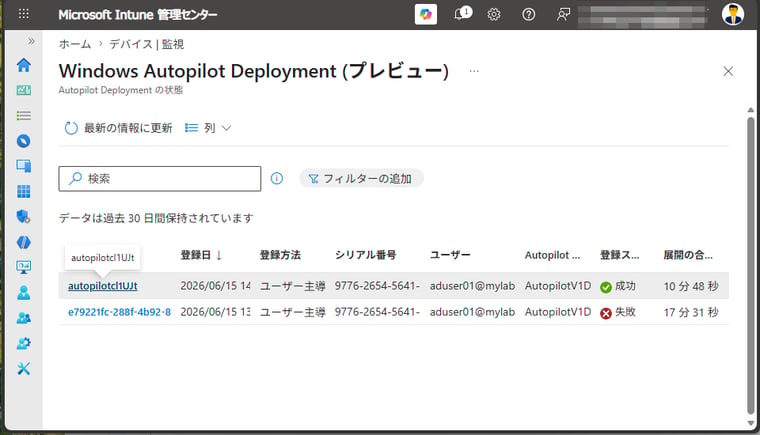Open Users in the sidebar
The height and width of the screenshot is (435, 760).
(23, 292)
